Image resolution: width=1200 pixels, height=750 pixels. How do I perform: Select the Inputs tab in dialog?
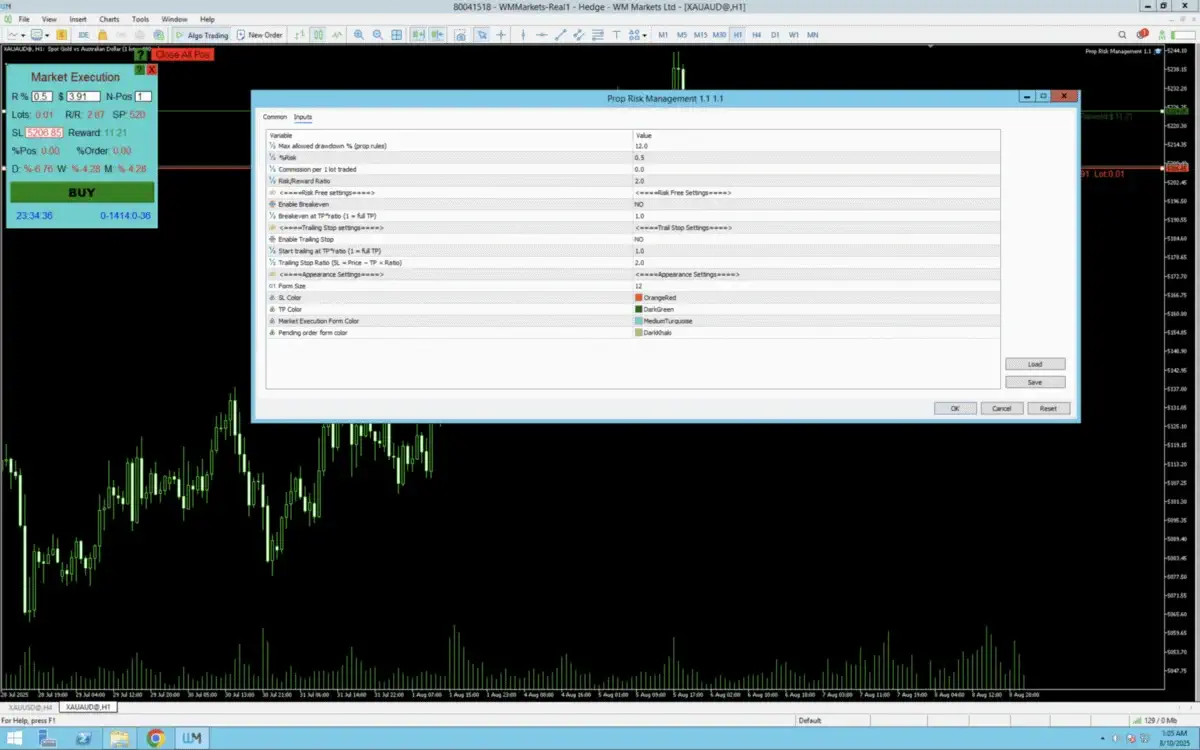coord(303,117)
